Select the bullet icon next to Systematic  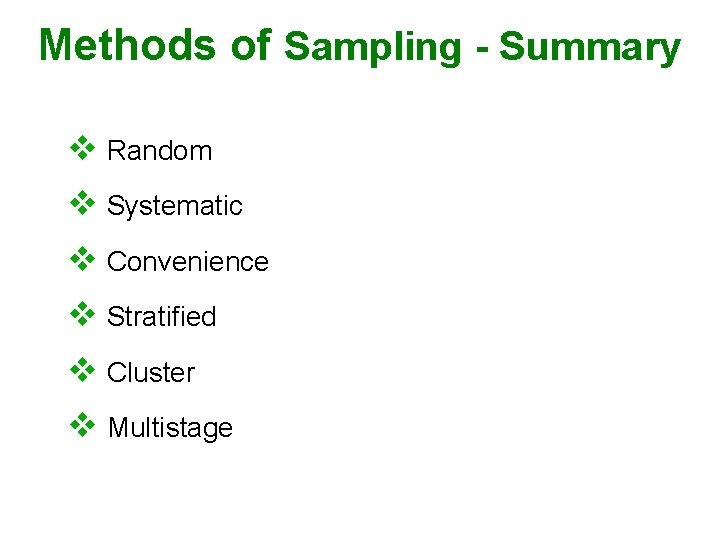(81, 204)
